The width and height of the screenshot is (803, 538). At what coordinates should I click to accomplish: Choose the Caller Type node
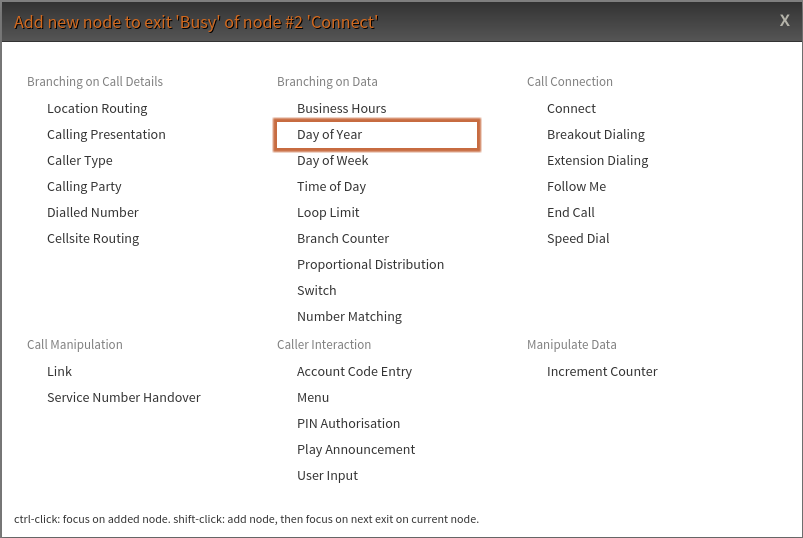point(80,160)
